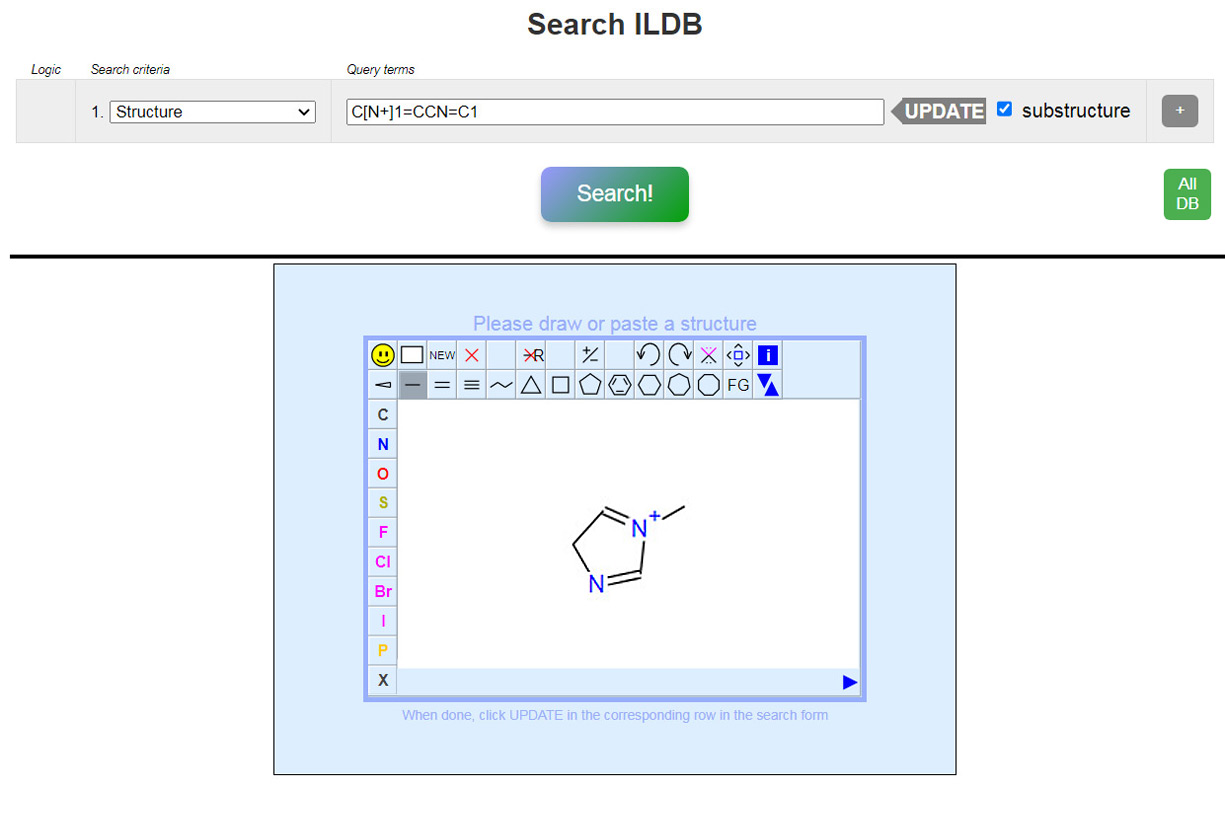Select the oxygen O atom button
This screenshot has width=1225, height=824.
(383, 474)
